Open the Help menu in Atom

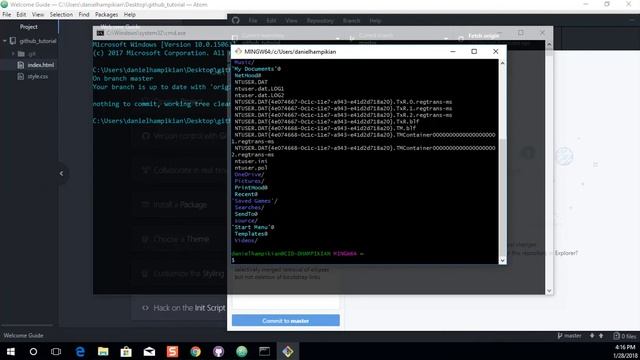click(129, 14)
